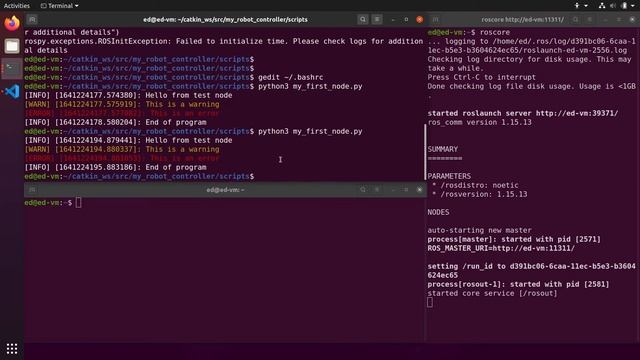Click the scripts terminal title bar text
This screenshot has height=360, width=640.
coord(225,19)
